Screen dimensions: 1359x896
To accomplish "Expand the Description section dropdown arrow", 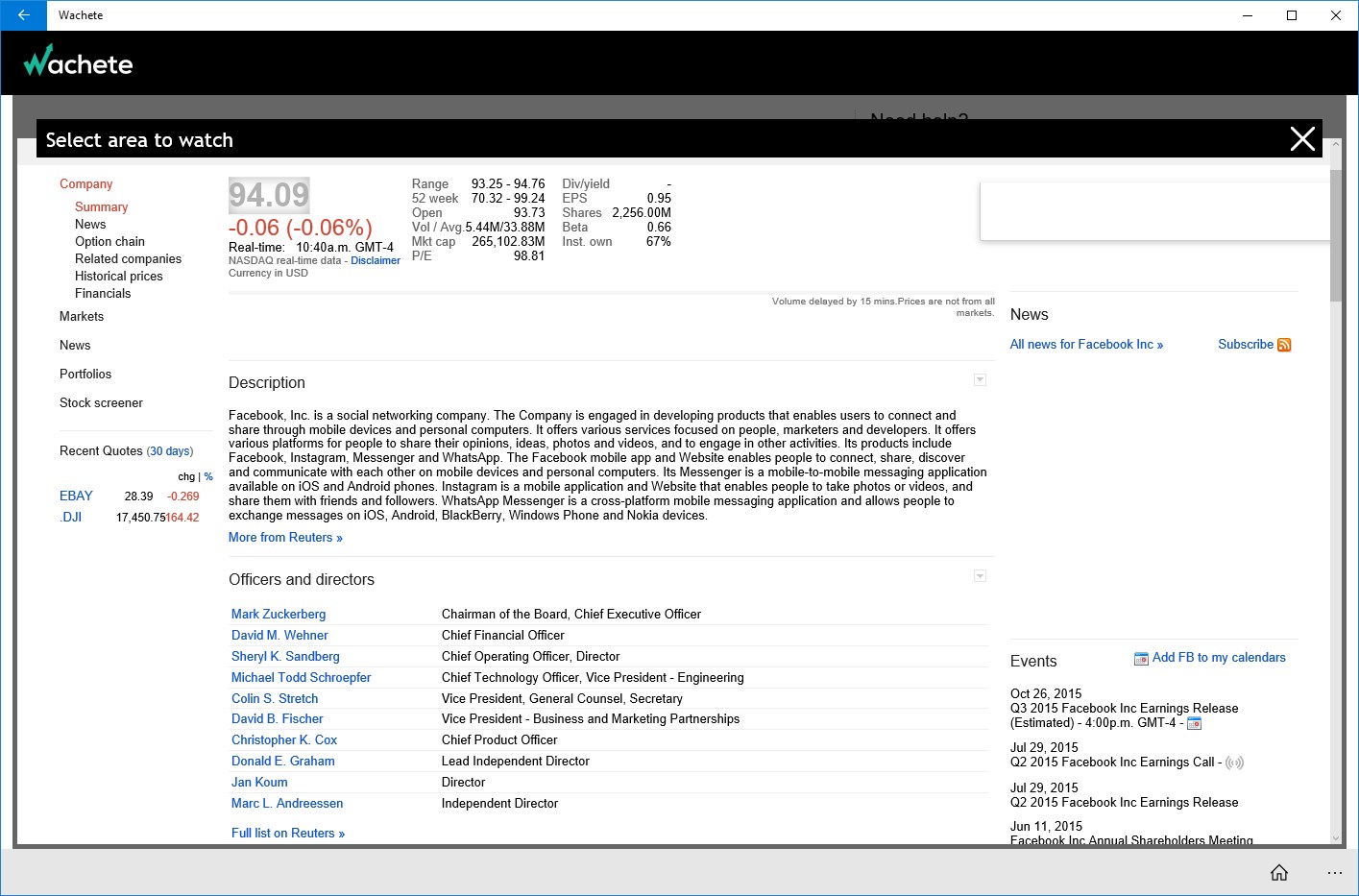I will 980,380.
